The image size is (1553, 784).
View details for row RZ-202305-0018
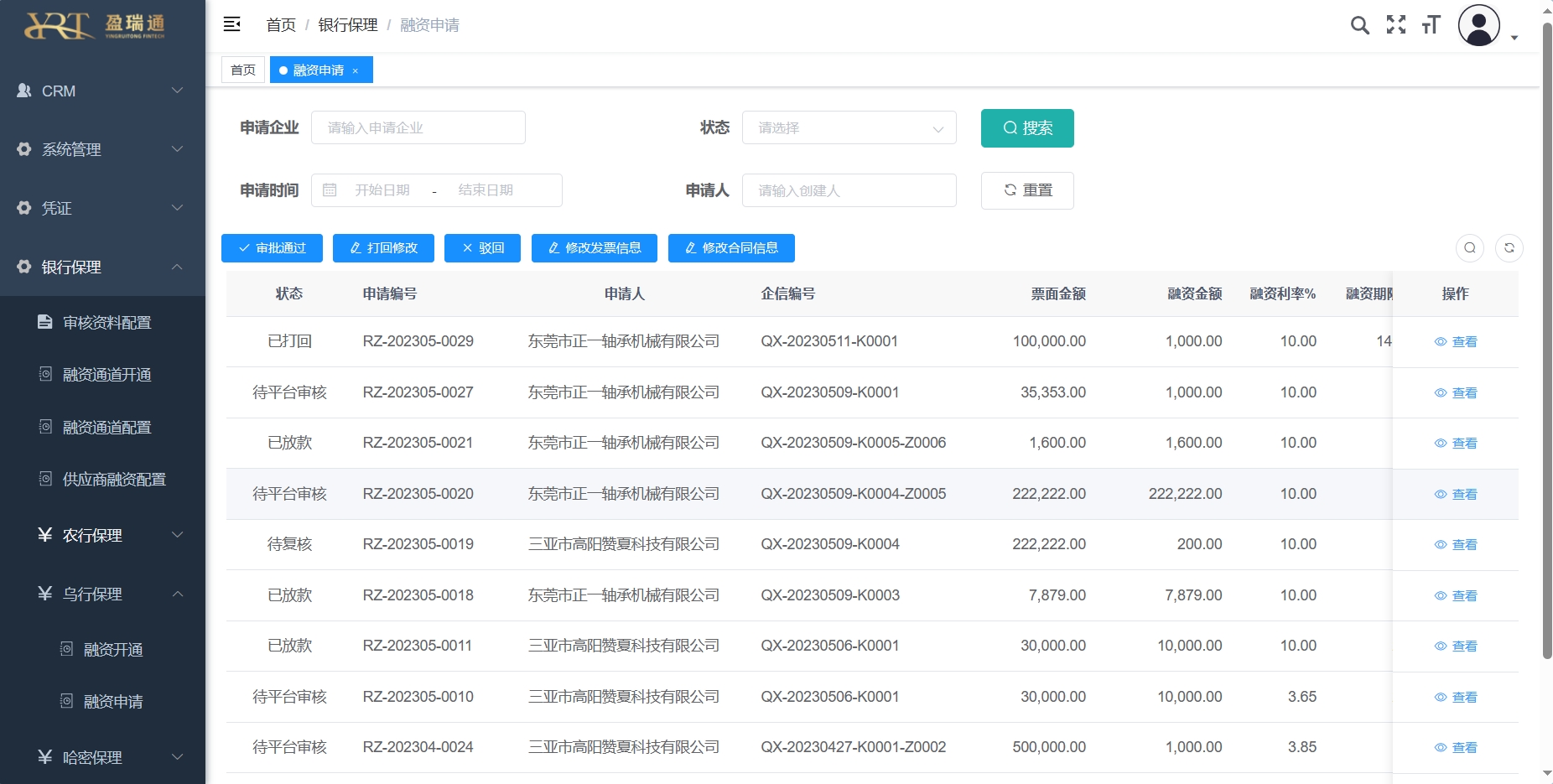point(1456,595)
